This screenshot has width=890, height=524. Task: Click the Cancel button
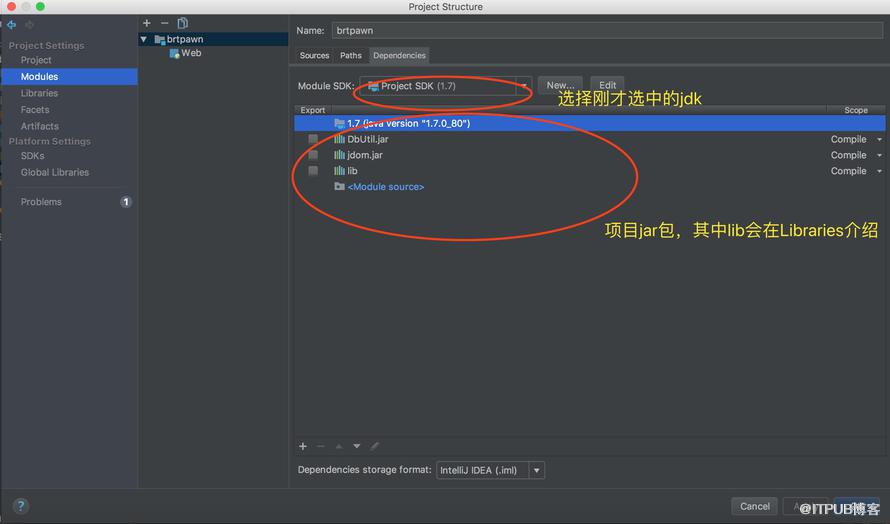(754, 506)
